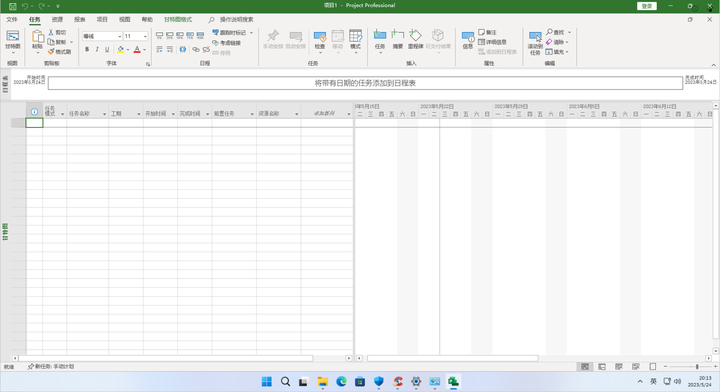Click the link tasks chain icon
Image resolution: width=720 pixels, height=392 pixels.
[x=196, y=49]
